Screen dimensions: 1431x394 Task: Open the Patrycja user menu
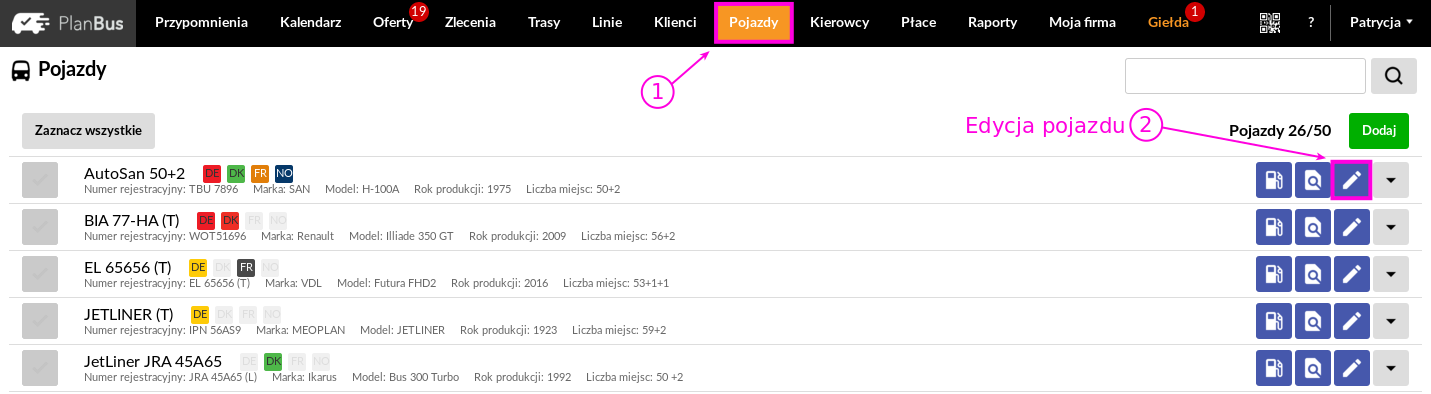tap(1381, 23)
